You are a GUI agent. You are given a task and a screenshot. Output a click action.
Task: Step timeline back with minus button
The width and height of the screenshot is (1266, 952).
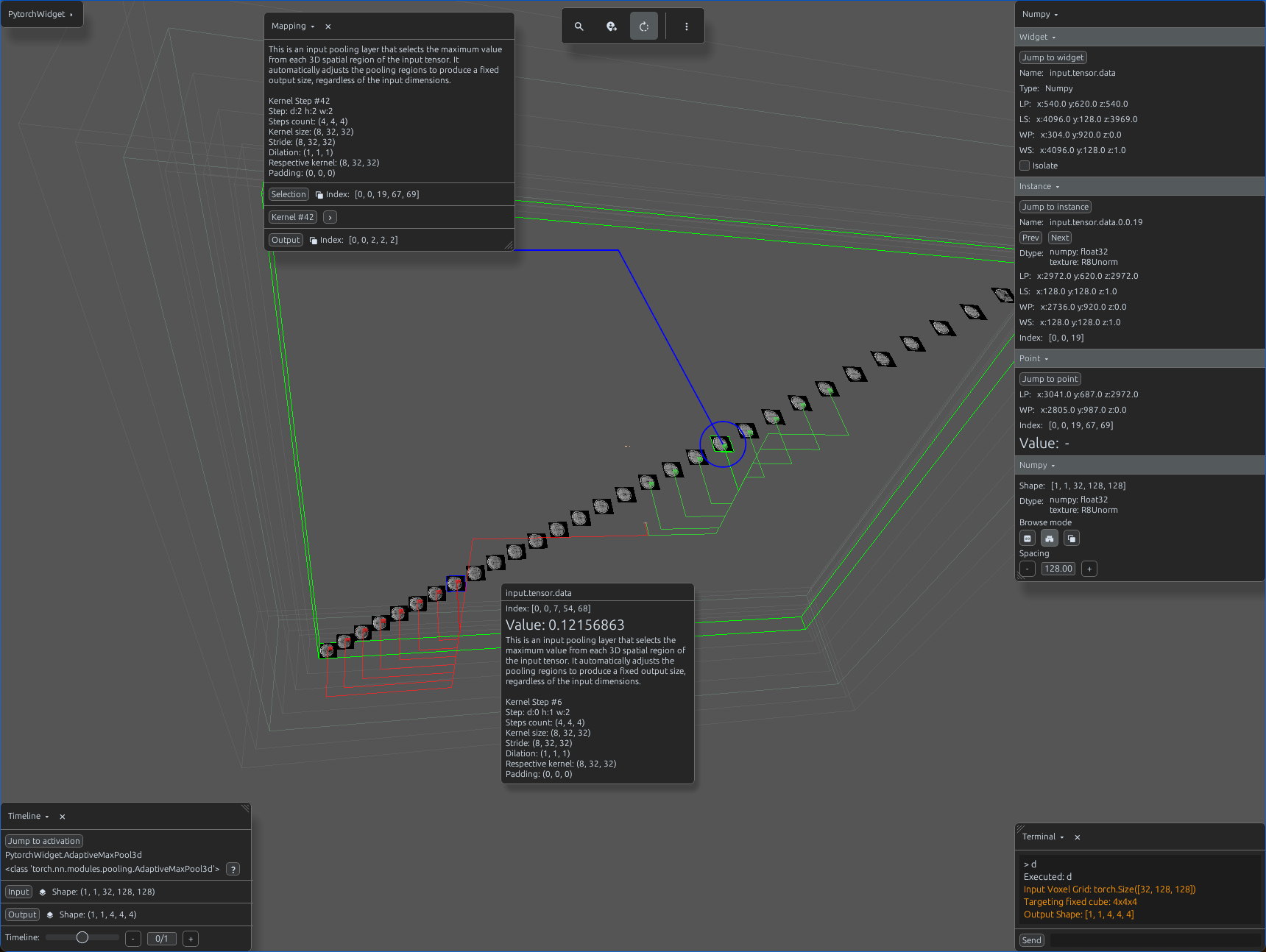click(x=133, y=939)
